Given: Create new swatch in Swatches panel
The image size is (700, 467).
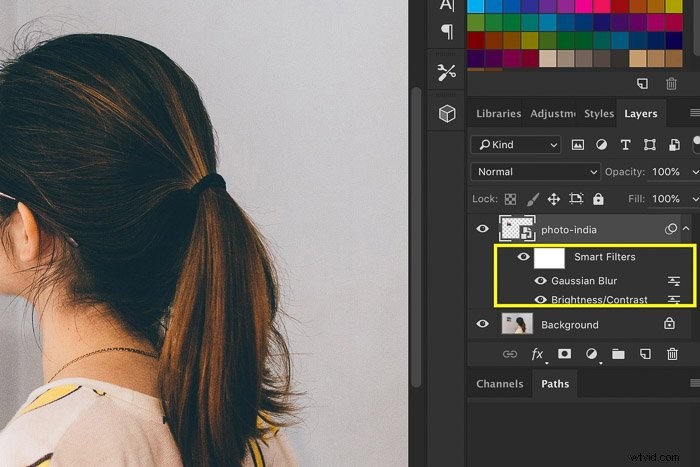Looking at the screenshot, I should 642,83.
